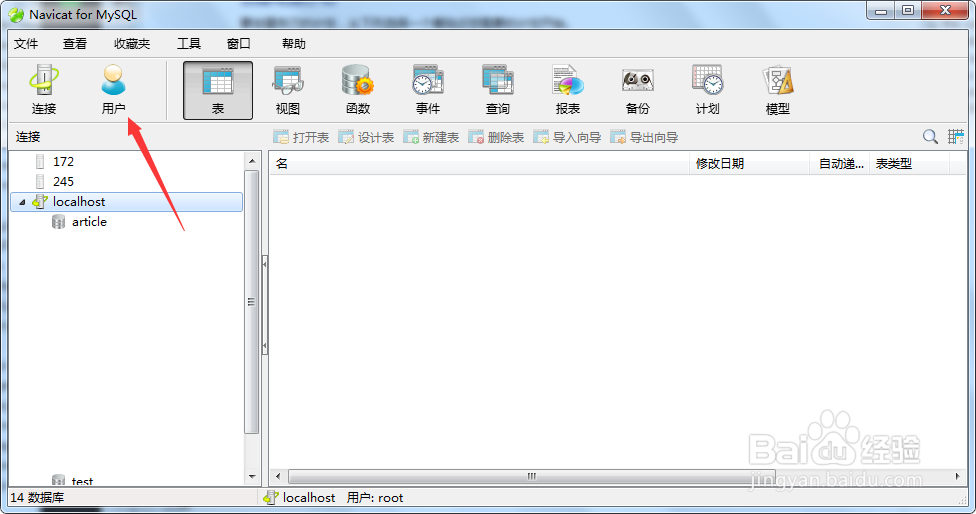The image size is (976, 514).
Task: Select the localhost connection
Action: pyautogui.click(x=126, y=202)
